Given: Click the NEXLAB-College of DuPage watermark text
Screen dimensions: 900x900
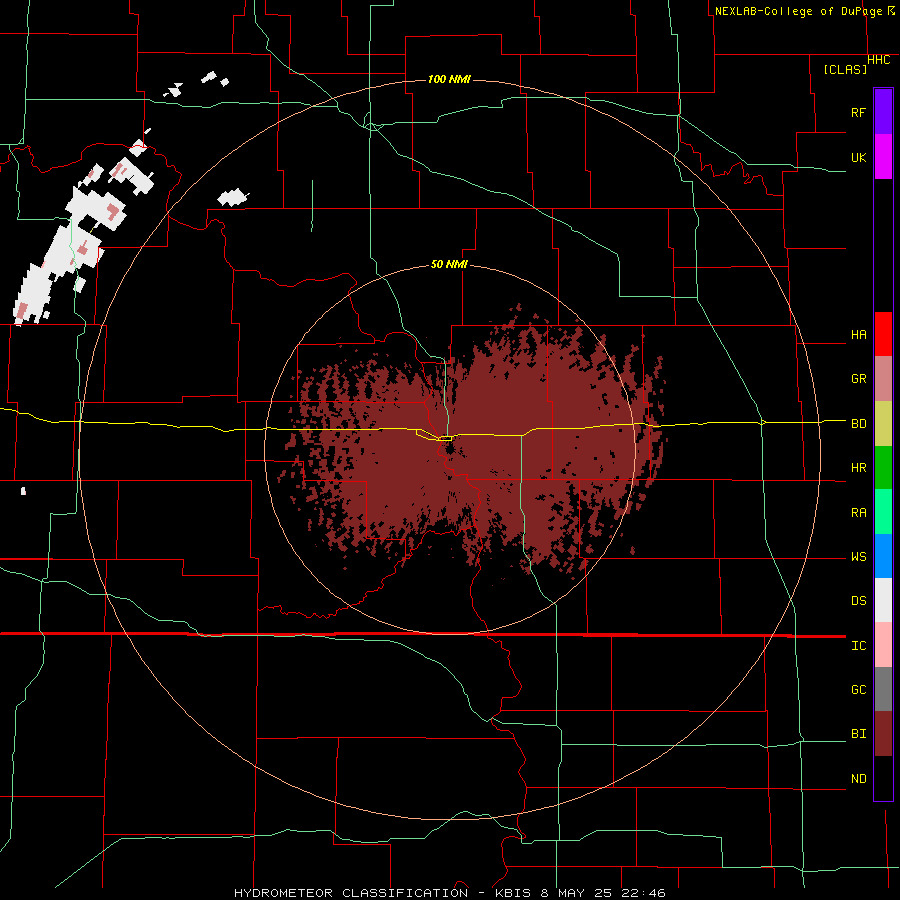Looking at the screenshot, I should pyautogui.click(x=798, y=11).
